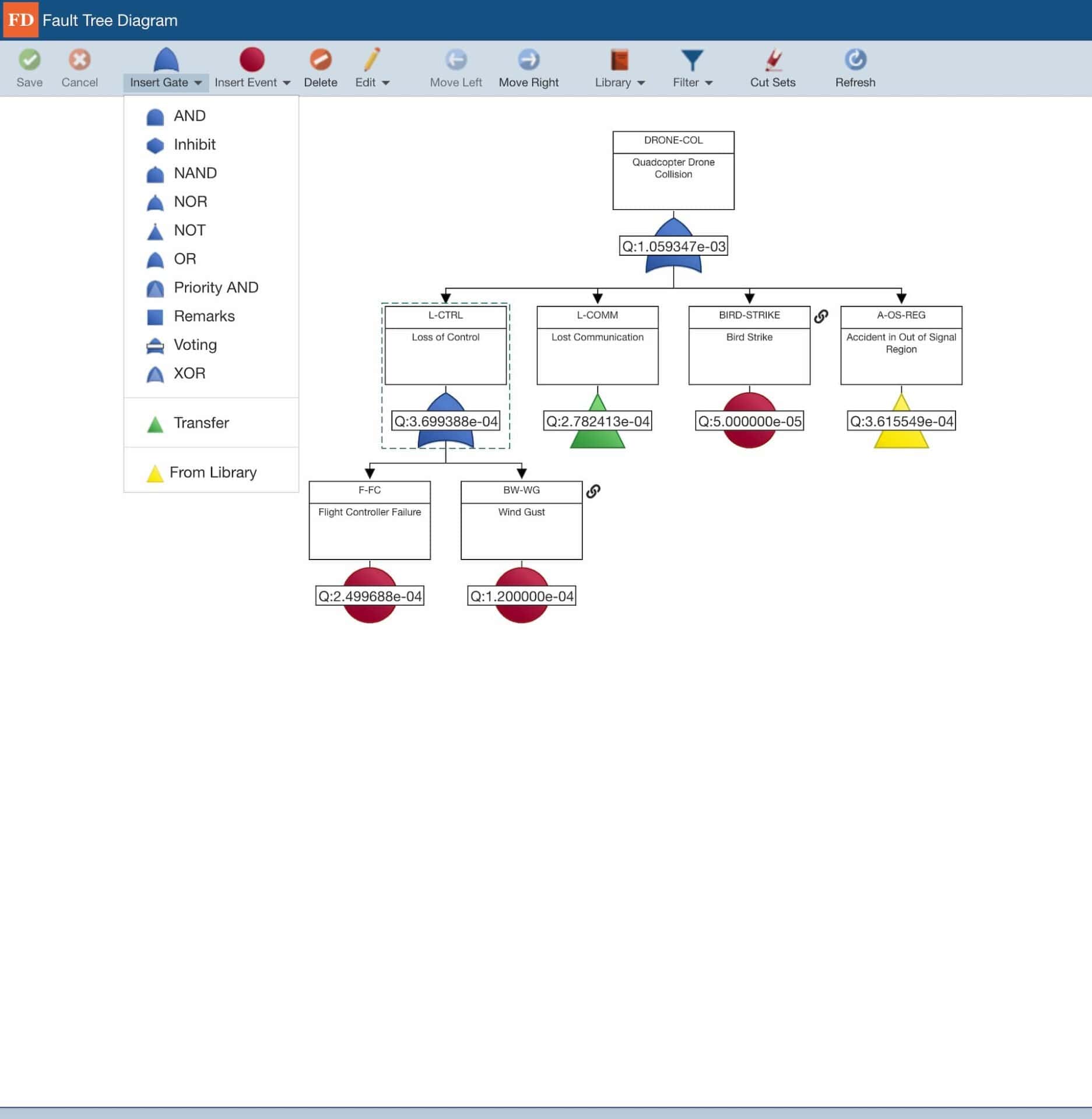Select the Priority AND gate icon
Viewport: 1092px width, 1119px height.
click(216, 287)
